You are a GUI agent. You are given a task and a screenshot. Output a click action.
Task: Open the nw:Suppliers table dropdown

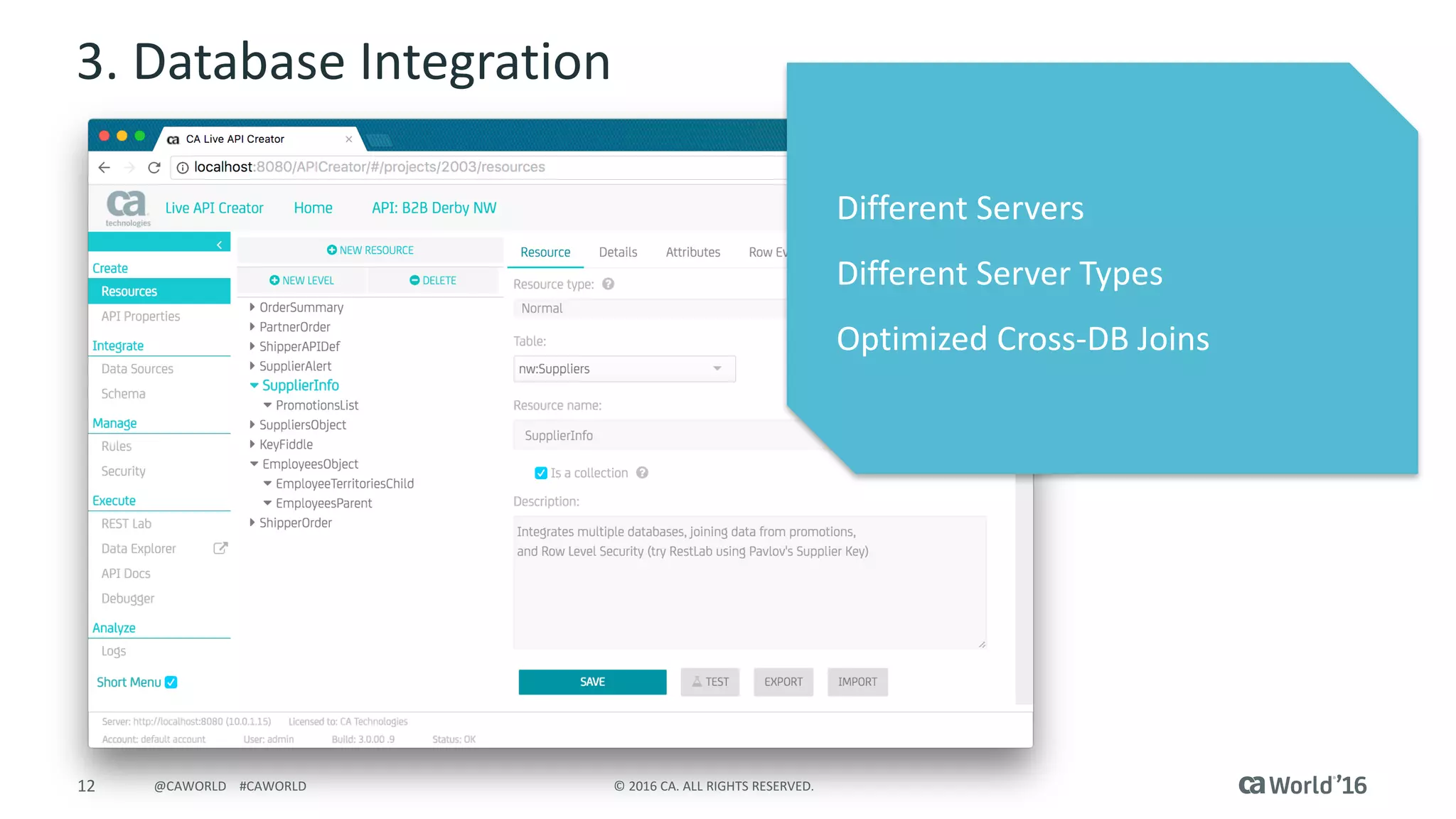click(624, 369)
